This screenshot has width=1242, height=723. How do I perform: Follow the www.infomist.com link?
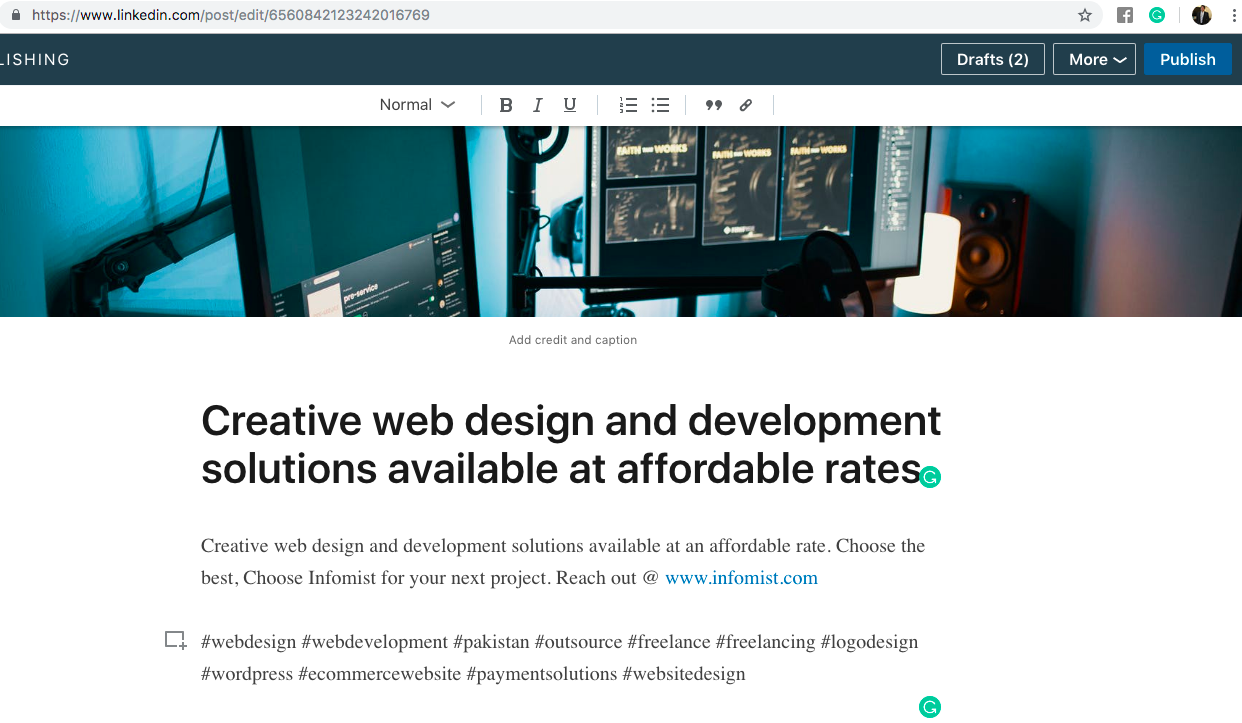[741, 578]
